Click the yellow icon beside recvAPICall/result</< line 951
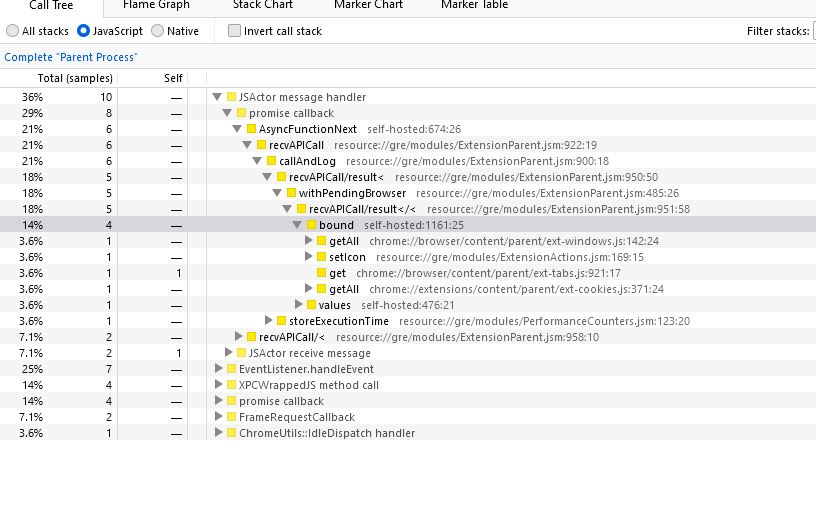This screenshot has width=816, height=509. pos(301,209)
